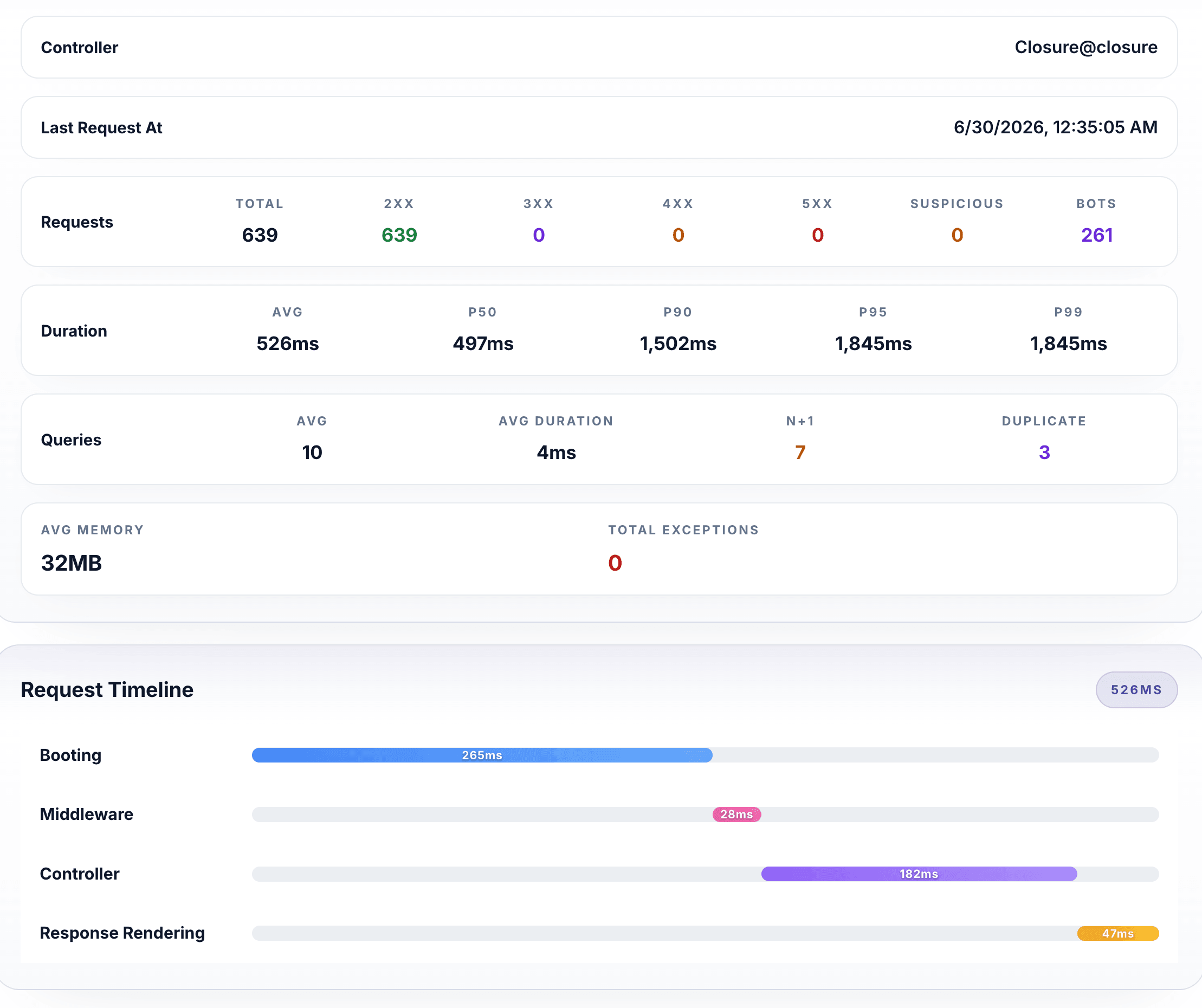The width and height of the screenshot is (1202, 1008).
Task: Click the total exceptions count 0
Action: (x=615, y=563)
